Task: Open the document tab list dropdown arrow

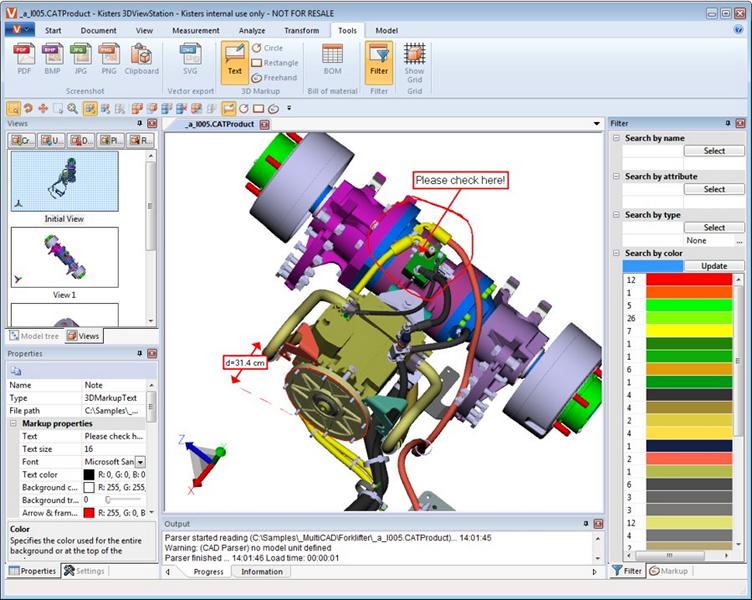Action: 597,124
